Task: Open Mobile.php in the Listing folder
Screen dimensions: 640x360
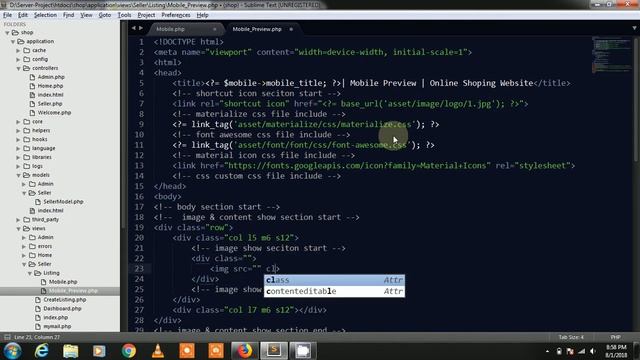Action: click(x=63, y=282)
